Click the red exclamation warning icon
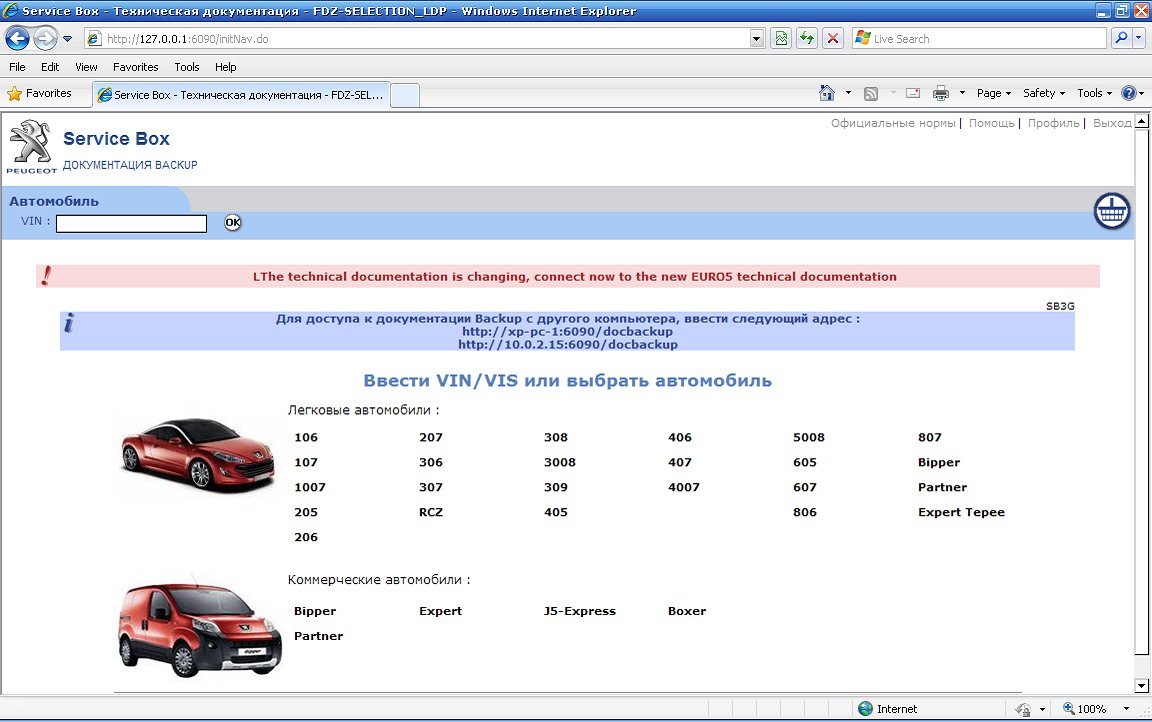The height and width of the screenshot is (722, 1152). pos(46,276)
